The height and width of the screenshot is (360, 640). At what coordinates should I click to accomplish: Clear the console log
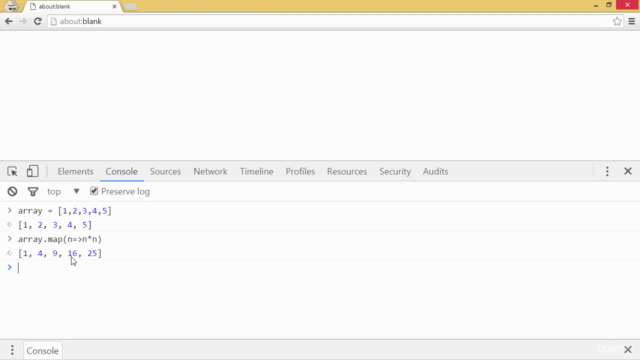tap(12, 191)
